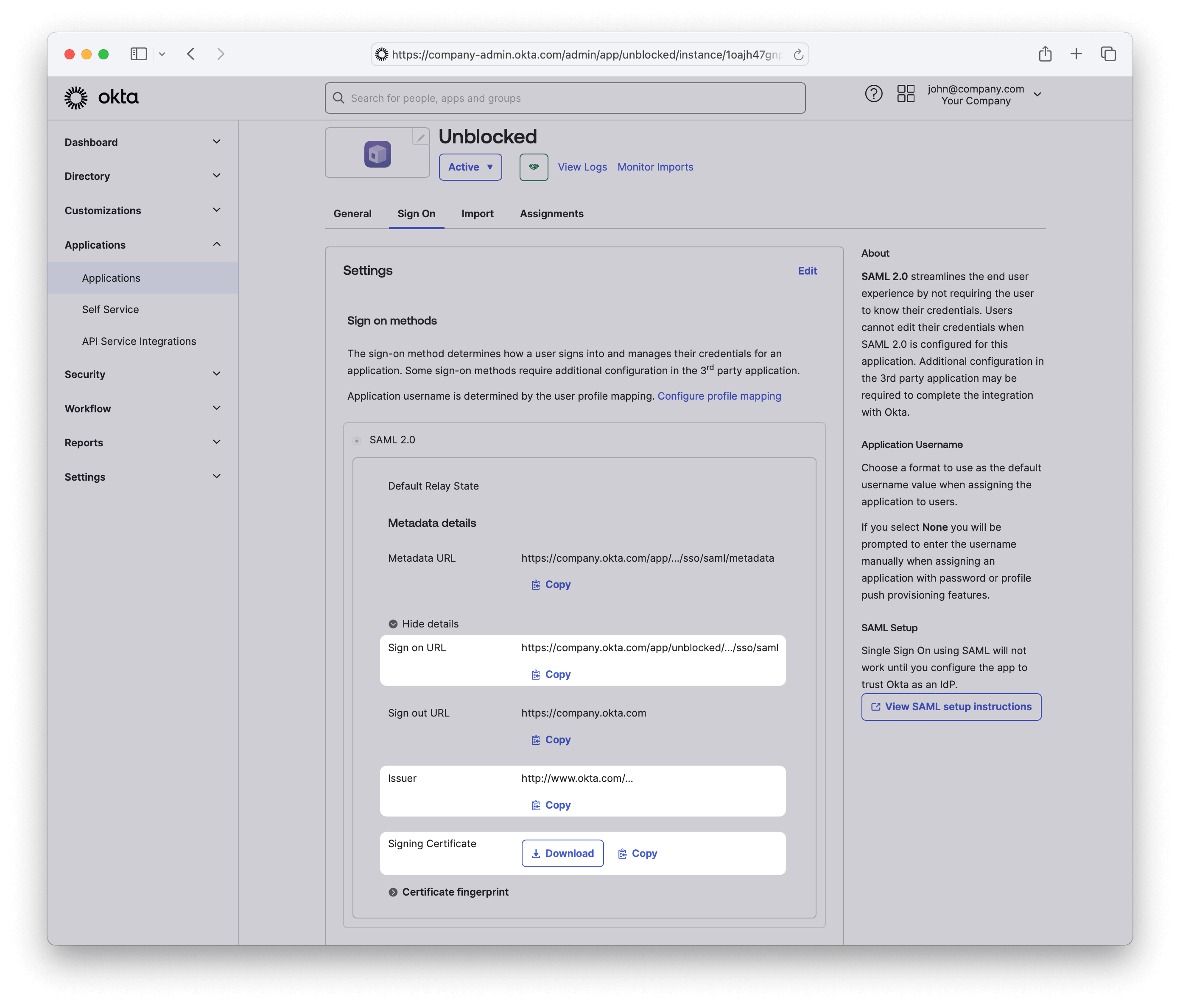Open the Configure profile mapping link
The width and height of the screenshot is (1180, 1008).
click(x=719, y=396)
